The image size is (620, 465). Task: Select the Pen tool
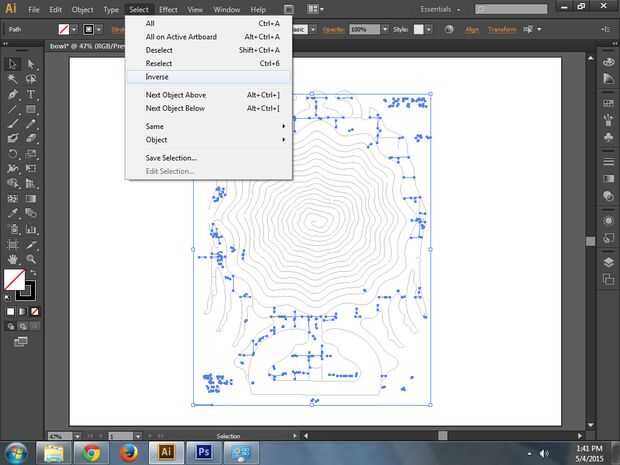coord(13,94)
